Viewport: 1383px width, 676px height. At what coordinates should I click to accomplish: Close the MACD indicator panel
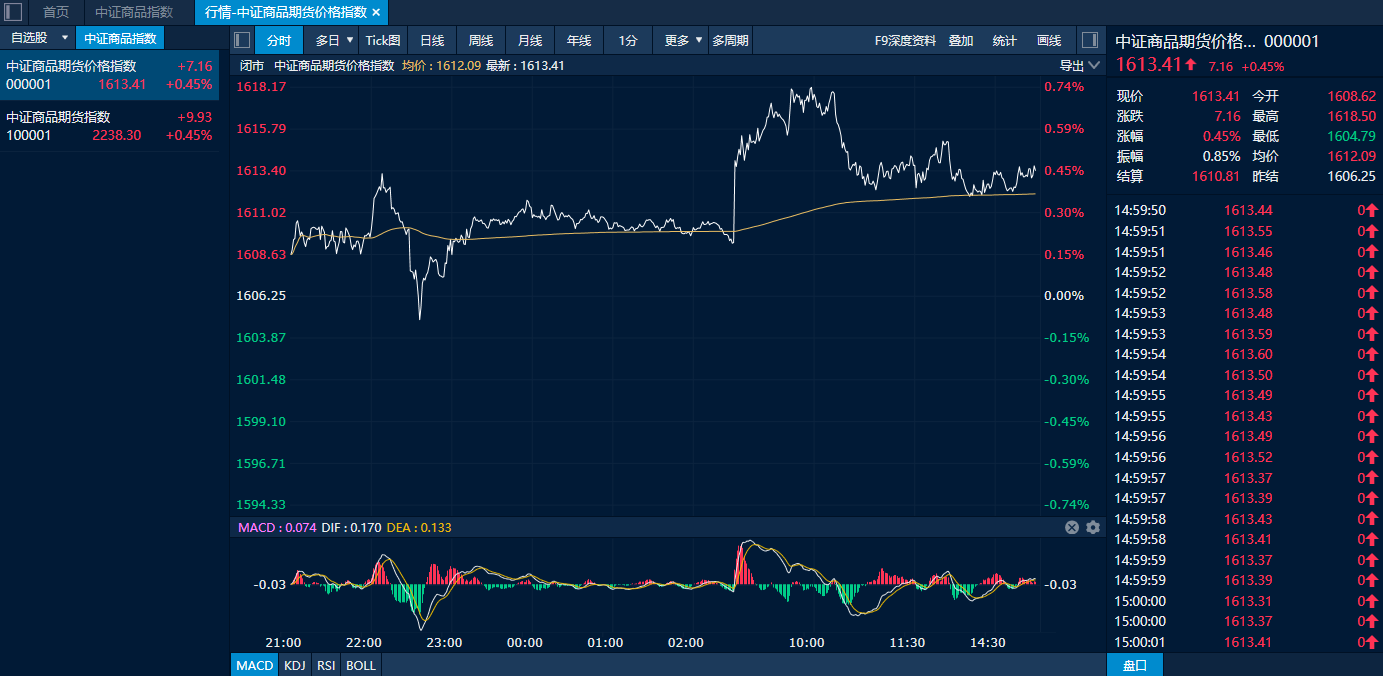point(1072,527)
